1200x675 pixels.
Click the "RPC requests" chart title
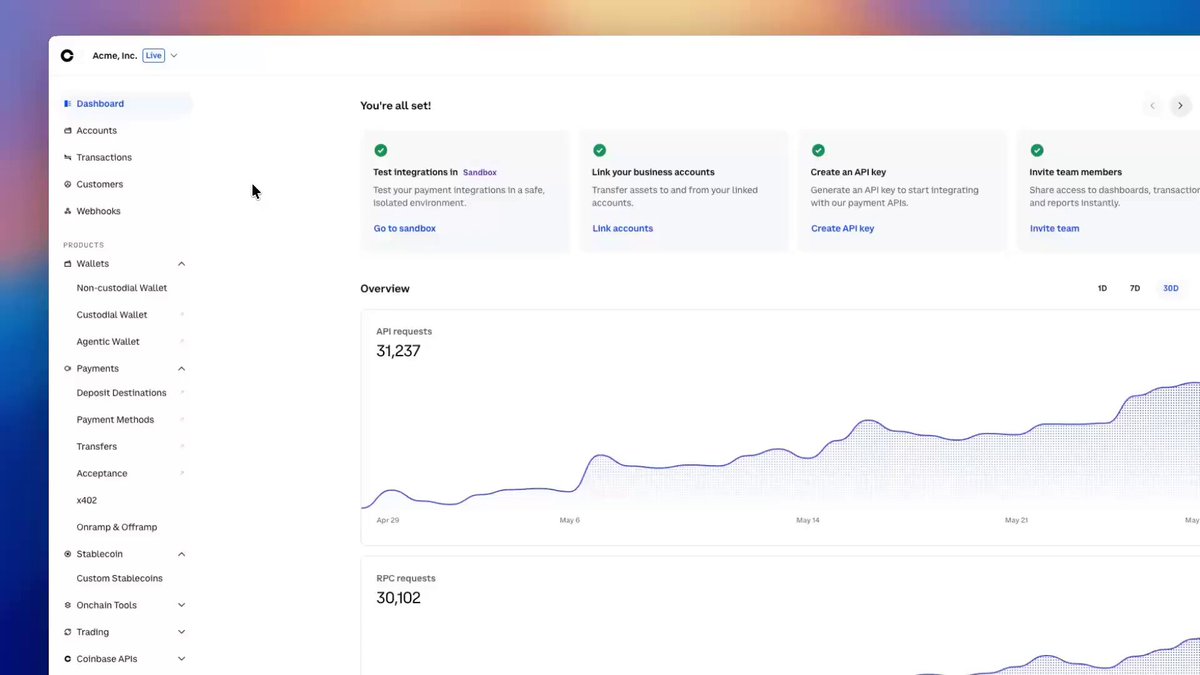[x=406, y=579]
